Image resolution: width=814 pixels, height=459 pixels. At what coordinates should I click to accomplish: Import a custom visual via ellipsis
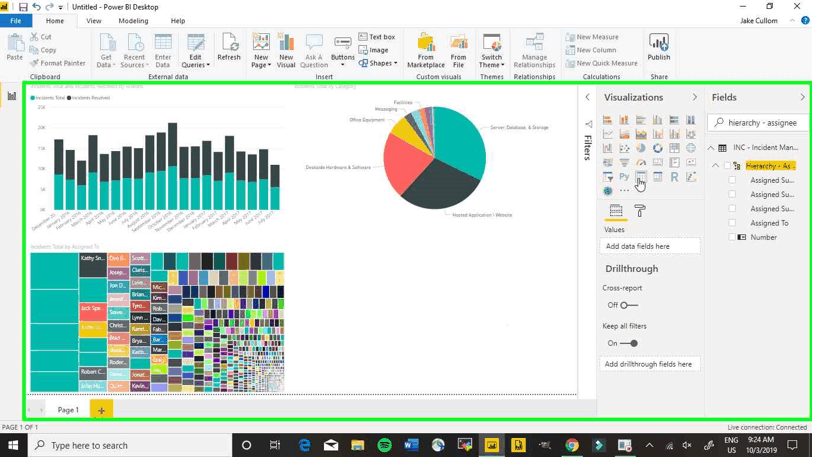coord(624,191)
